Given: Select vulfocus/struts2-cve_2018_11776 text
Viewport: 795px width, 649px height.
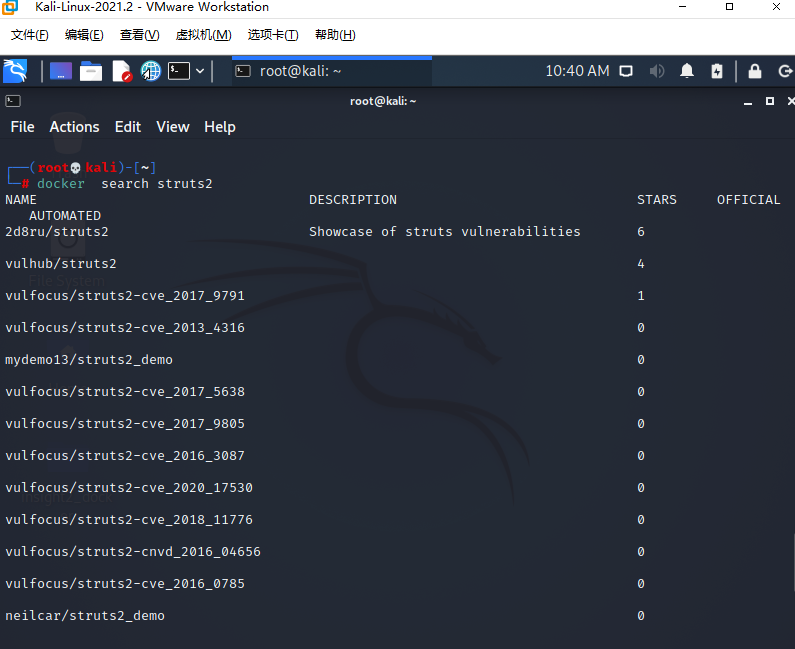Looking at the screenshot, I should pos(129,519).
